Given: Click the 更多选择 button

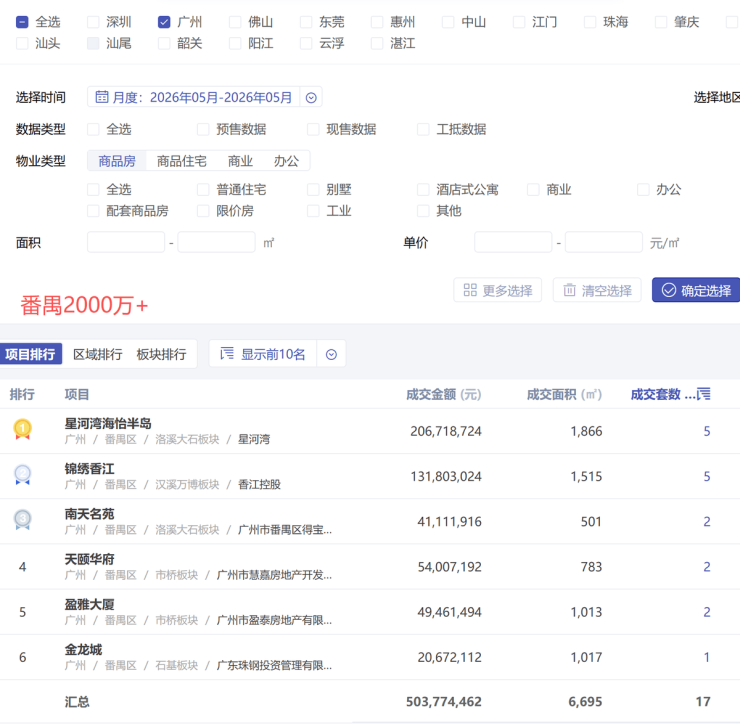Looking at the screenshot, I should [x=498, y=290].
